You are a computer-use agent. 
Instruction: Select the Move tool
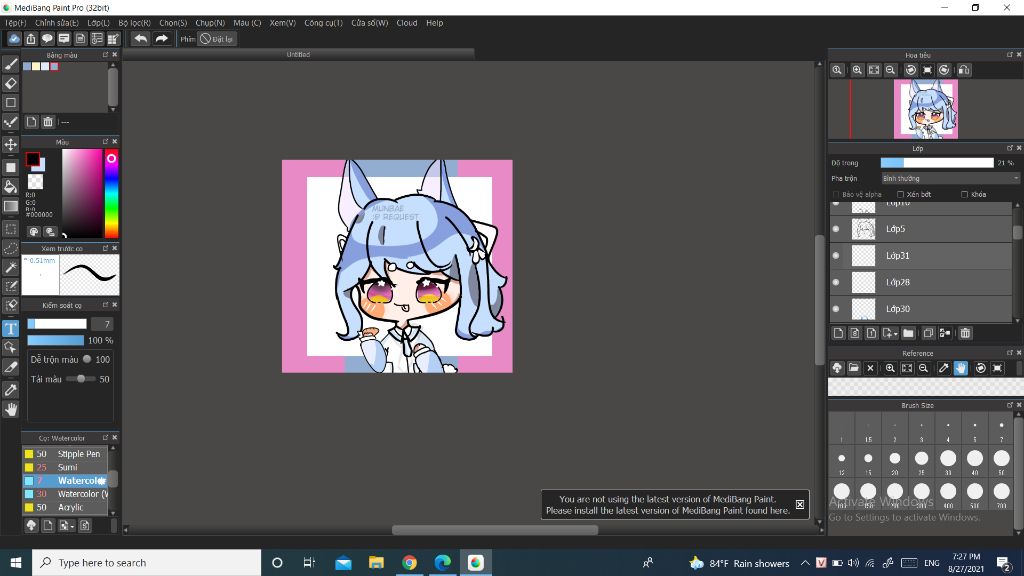[10, 144]
